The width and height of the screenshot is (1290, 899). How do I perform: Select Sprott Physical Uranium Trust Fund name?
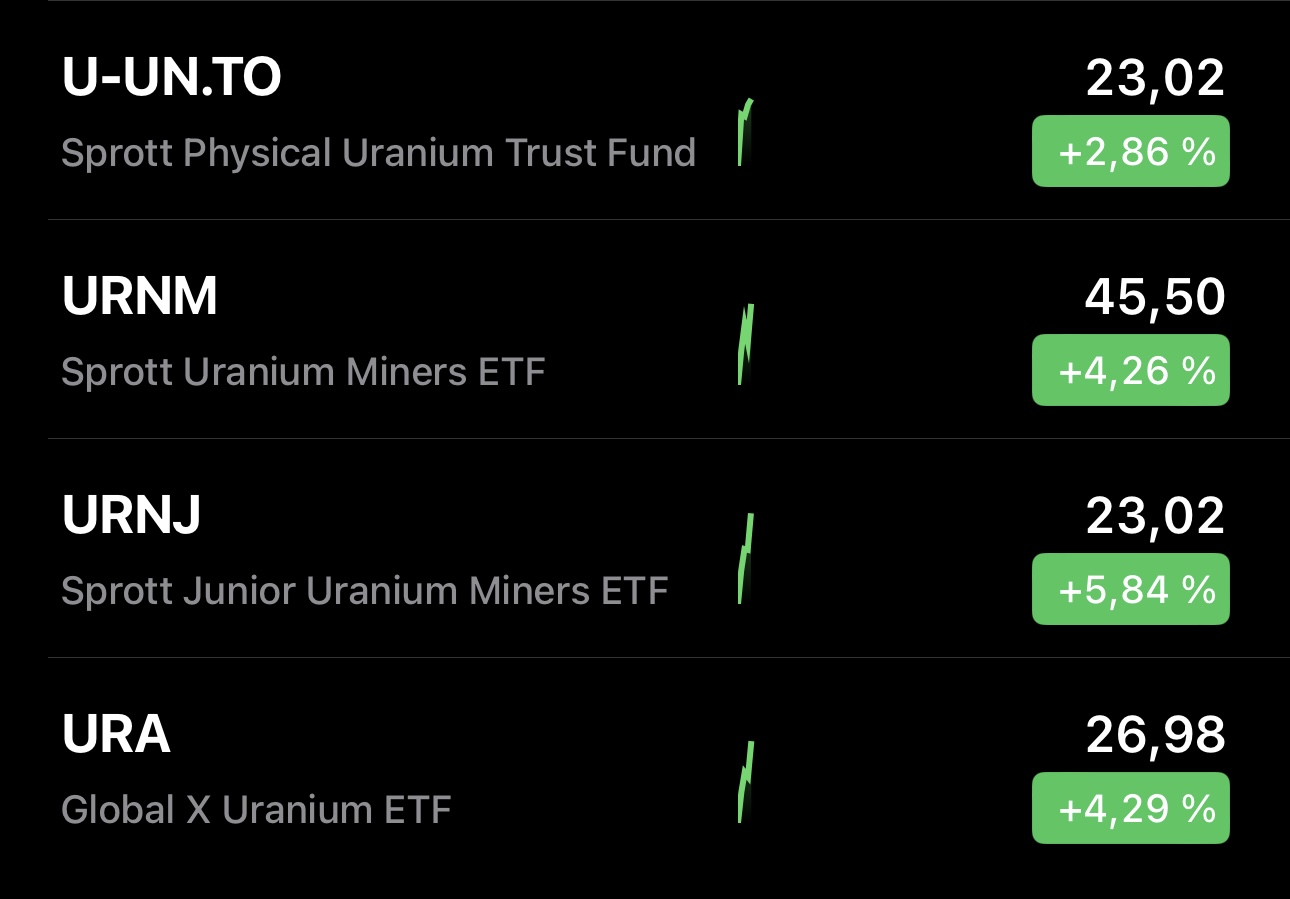pos(378,153)
